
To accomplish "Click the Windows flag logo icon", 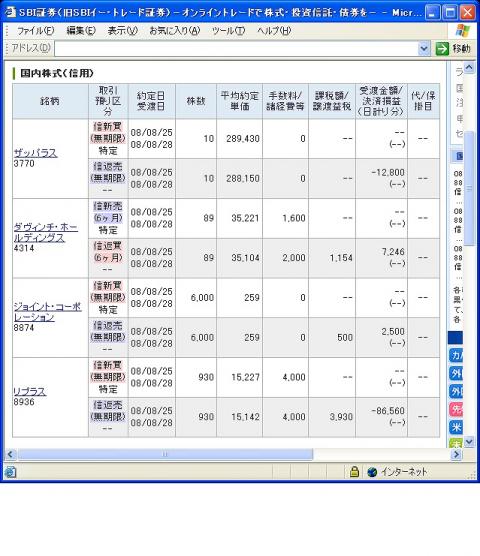I will coord(462,31).
